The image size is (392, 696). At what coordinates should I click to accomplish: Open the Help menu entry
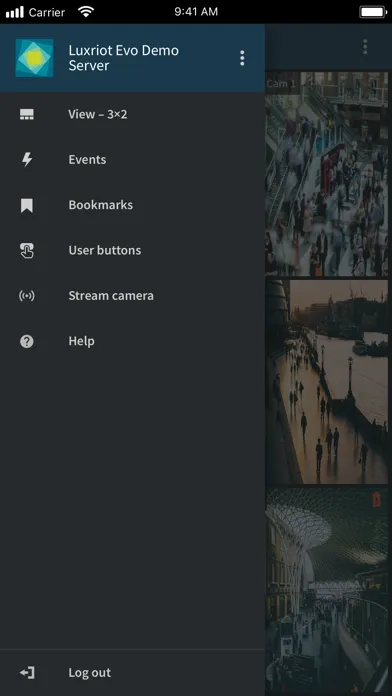[132, 341]
